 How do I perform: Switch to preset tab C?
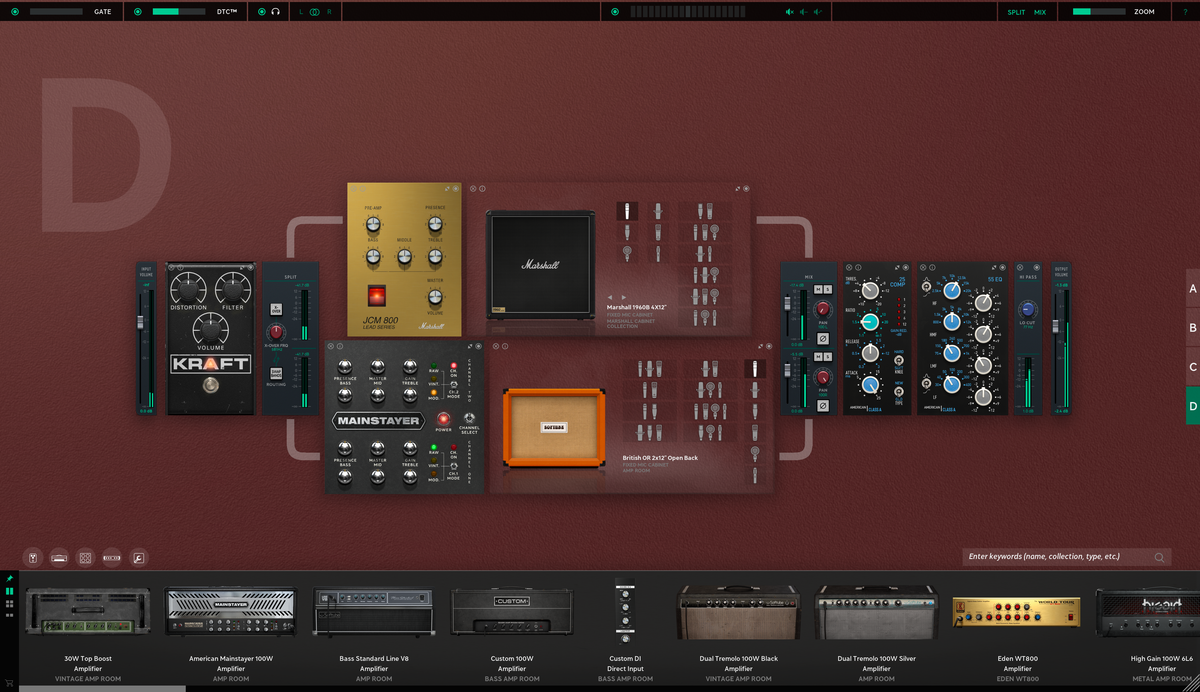pyautogui.click(x=1192, y=367)
